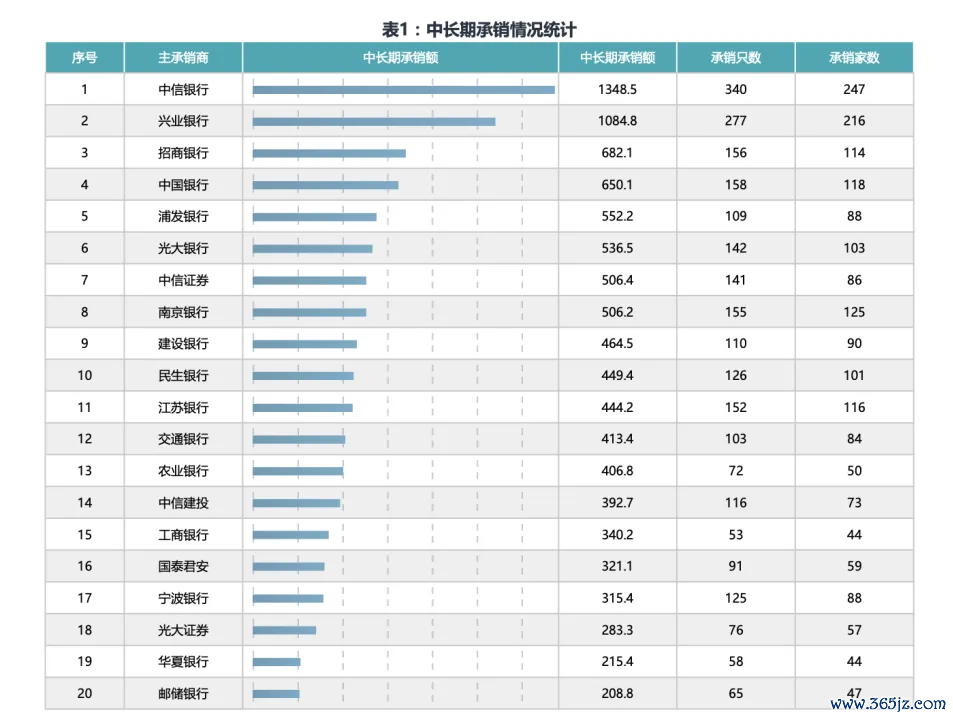Click the 华夏银行 cell
This screenshot has height=719, width=953.
click(x=183, y=661)
